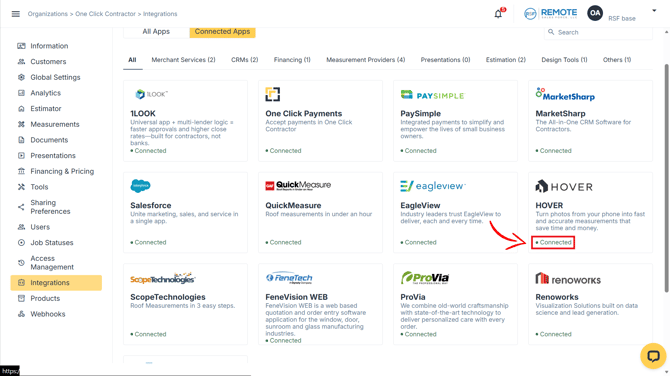Open the chat support bubble
Image resolution: width=670 pixels, height=376 pixels.
coord(652,355)
